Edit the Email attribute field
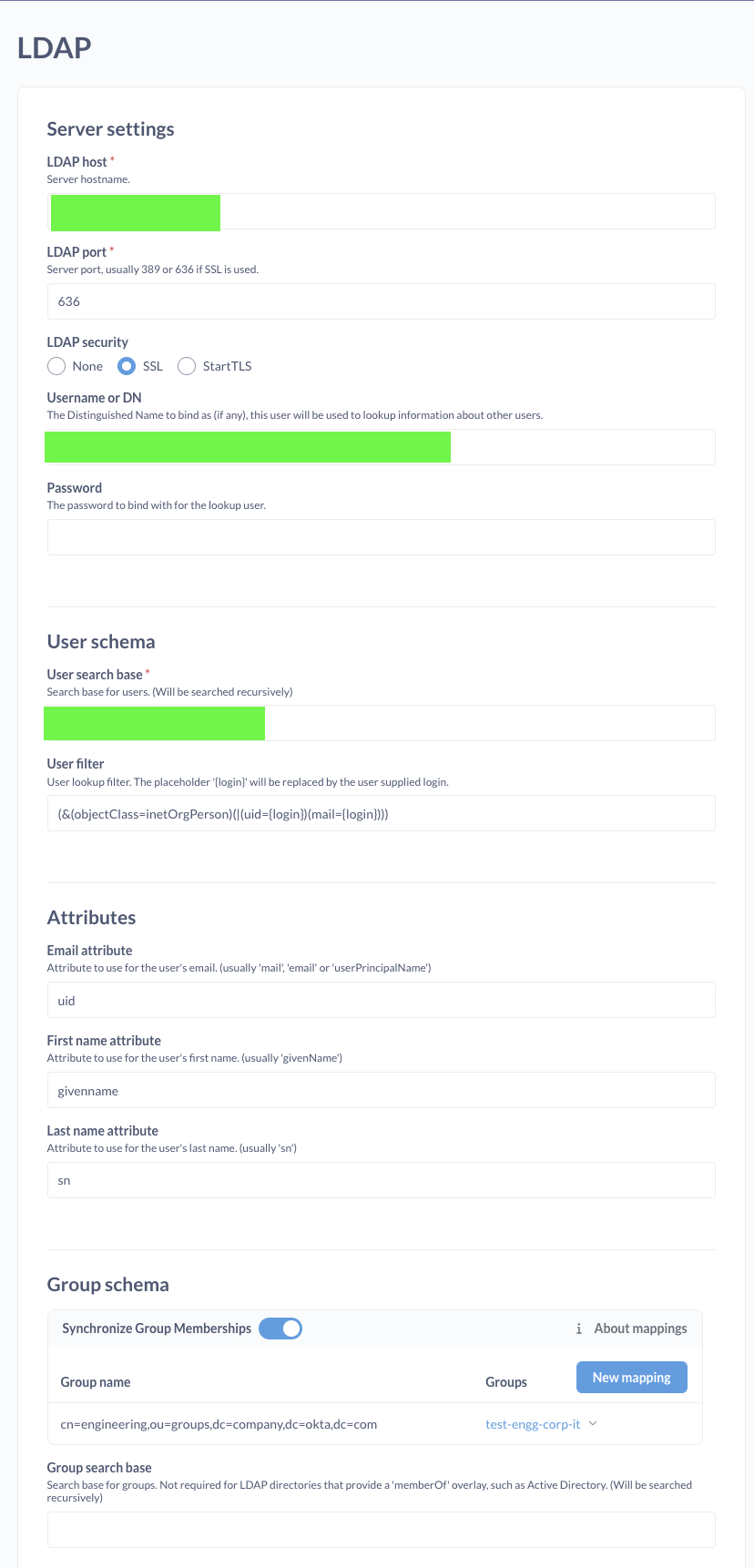This screenshot has height=1568, width=754. click(x=381, y=1001)
